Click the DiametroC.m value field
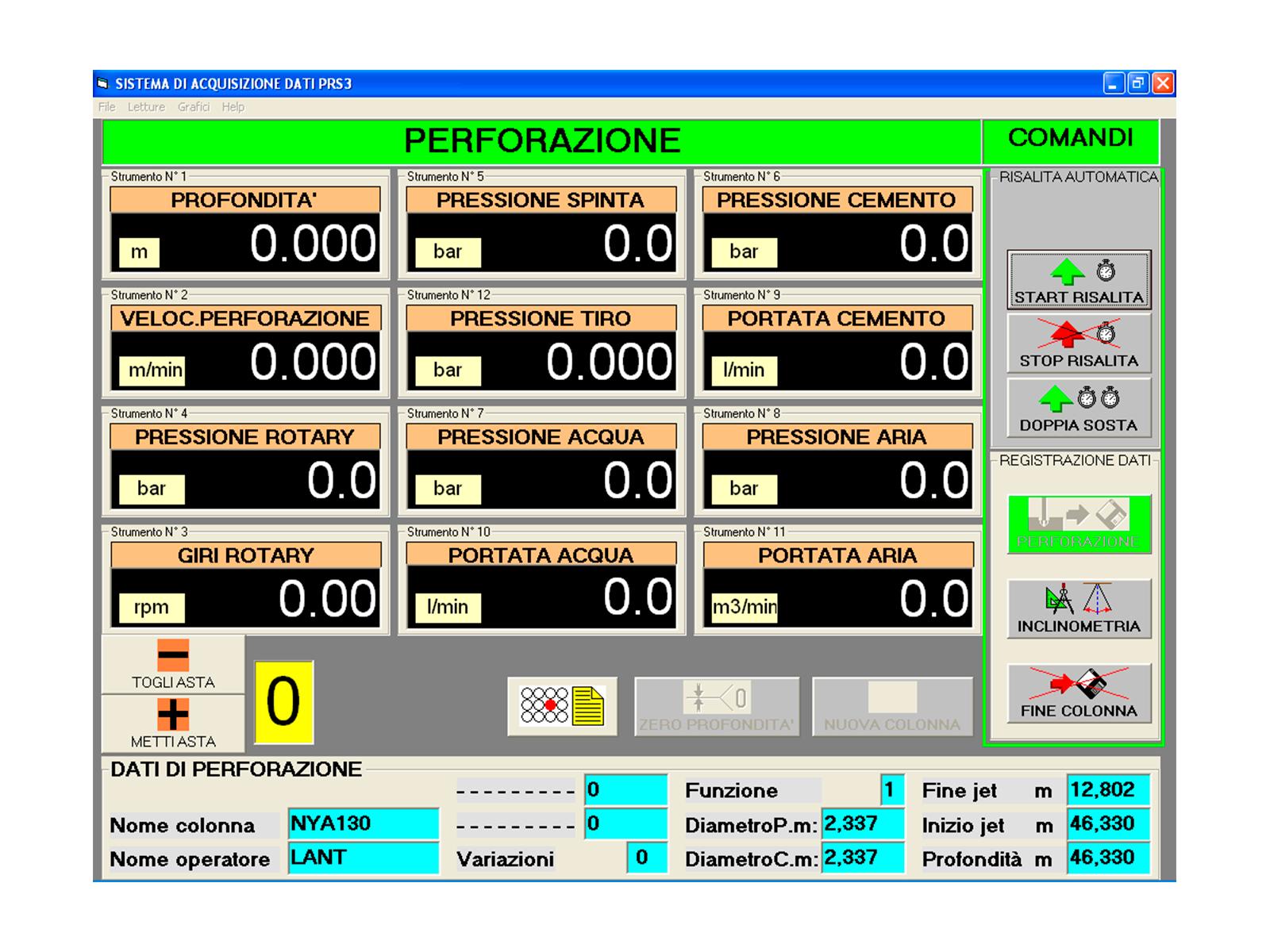Viewport: 1270px width, 952px height. click(863, 858)
